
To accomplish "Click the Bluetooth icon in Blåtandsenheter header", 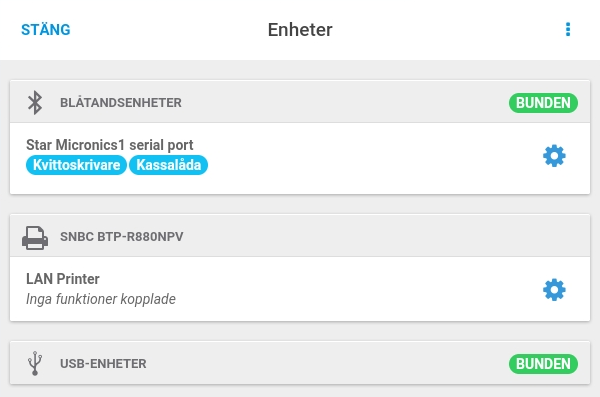I will (x=35, y=103).
